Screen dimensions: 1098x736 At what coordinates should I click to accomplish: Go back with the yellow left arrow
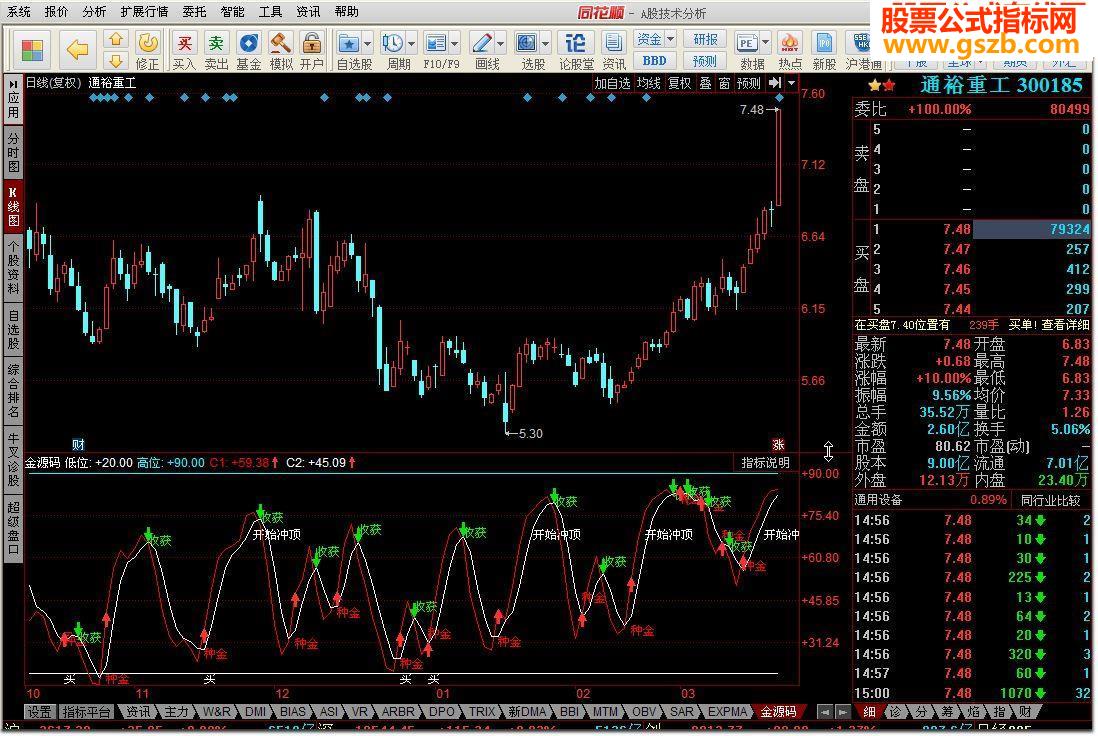pos(77,49)
